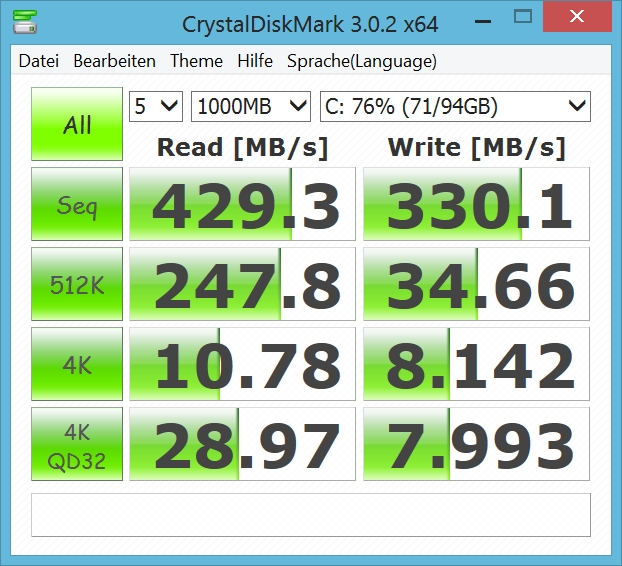The width and height of the screenshot is (622, 566).
Task: Minimize the CrystalDiskMark window
Action: pyautogui.click(x=483, y=21)
